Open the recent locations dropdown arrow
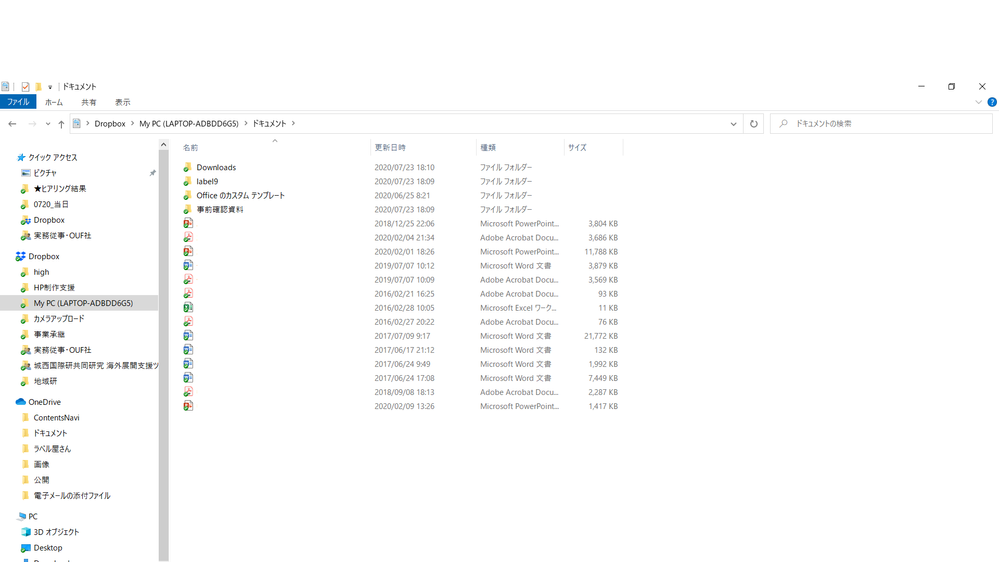999x562 pixels. [47, 124]
